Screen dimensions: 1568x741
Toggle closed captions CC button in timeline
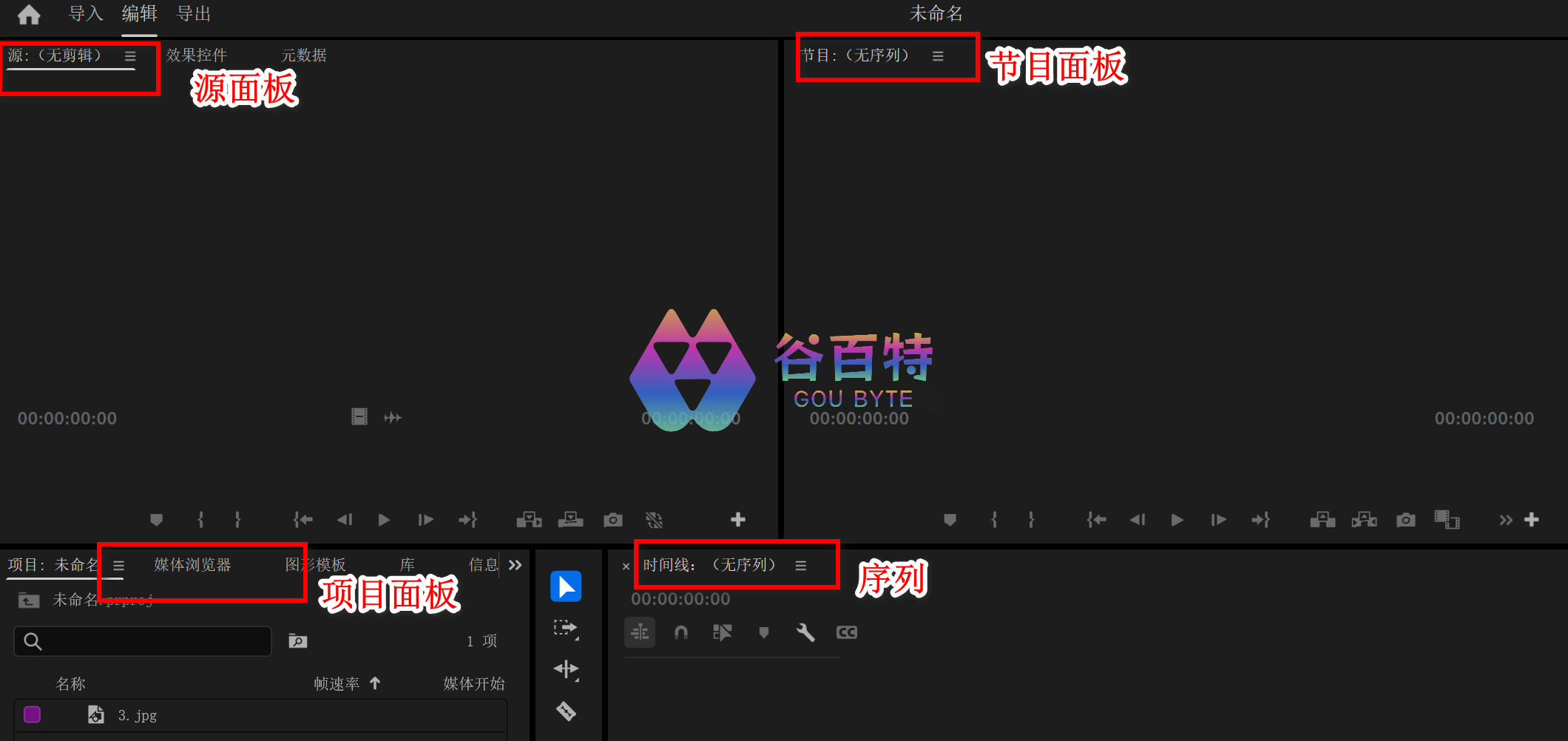pos(846,632)
